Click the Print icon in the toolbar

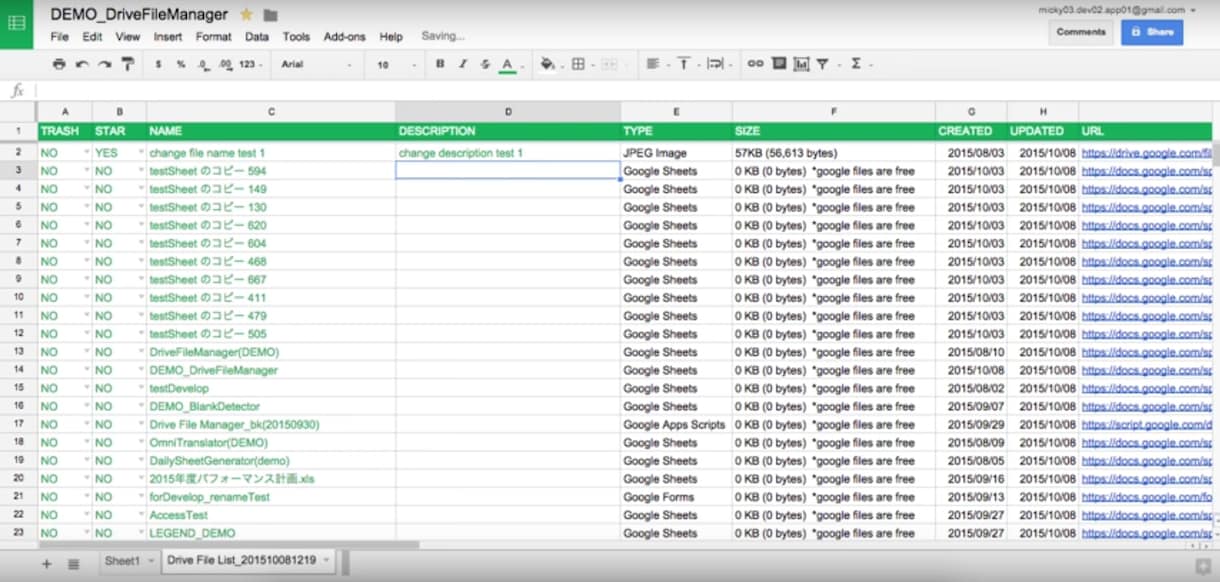point(59,64)
